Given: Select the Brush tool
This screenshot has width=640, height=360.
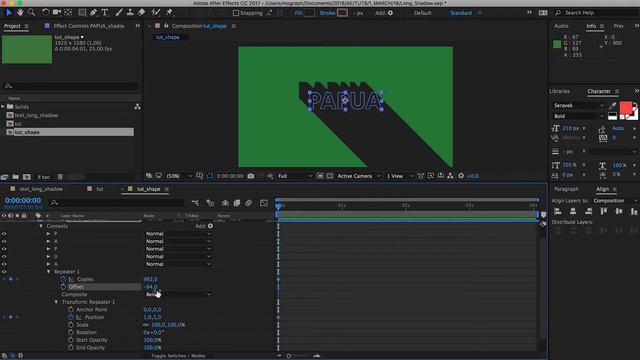Looking at the screenshot, I should (119, 13).
